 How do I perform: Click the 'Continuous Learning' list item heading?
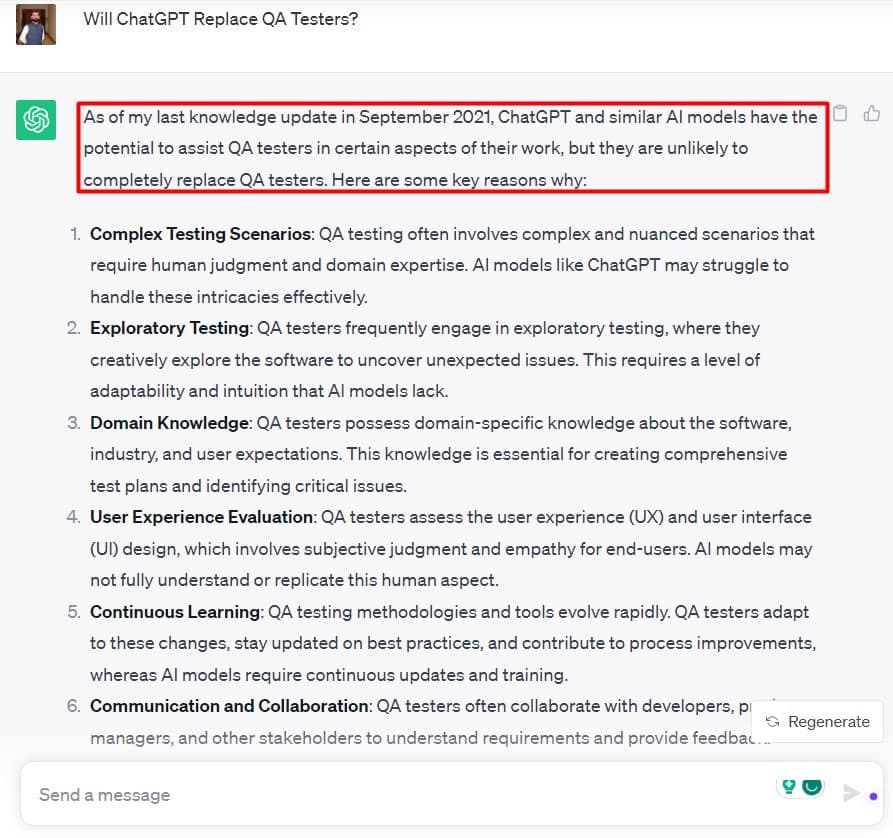(x=175, y=612)
